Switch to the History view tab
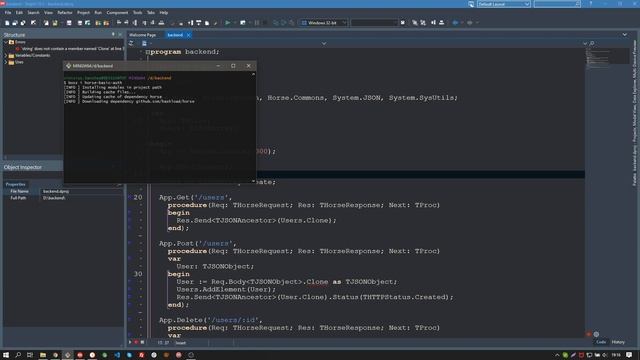The image size is (640, 360). pyautogui.click(x=618, y=342)
